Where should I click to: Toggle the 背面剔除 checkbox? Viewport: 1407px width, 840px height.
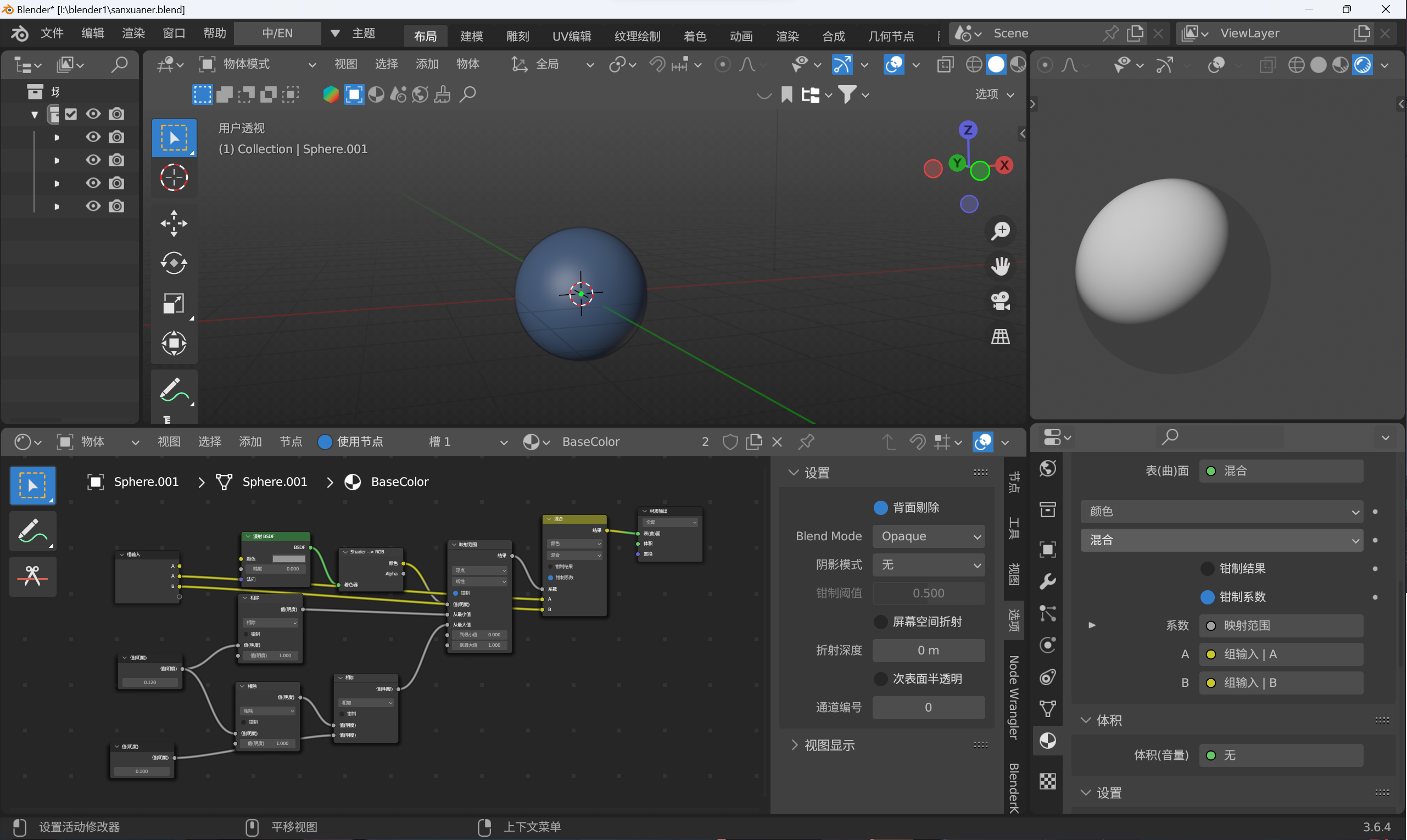coord(880,508)
